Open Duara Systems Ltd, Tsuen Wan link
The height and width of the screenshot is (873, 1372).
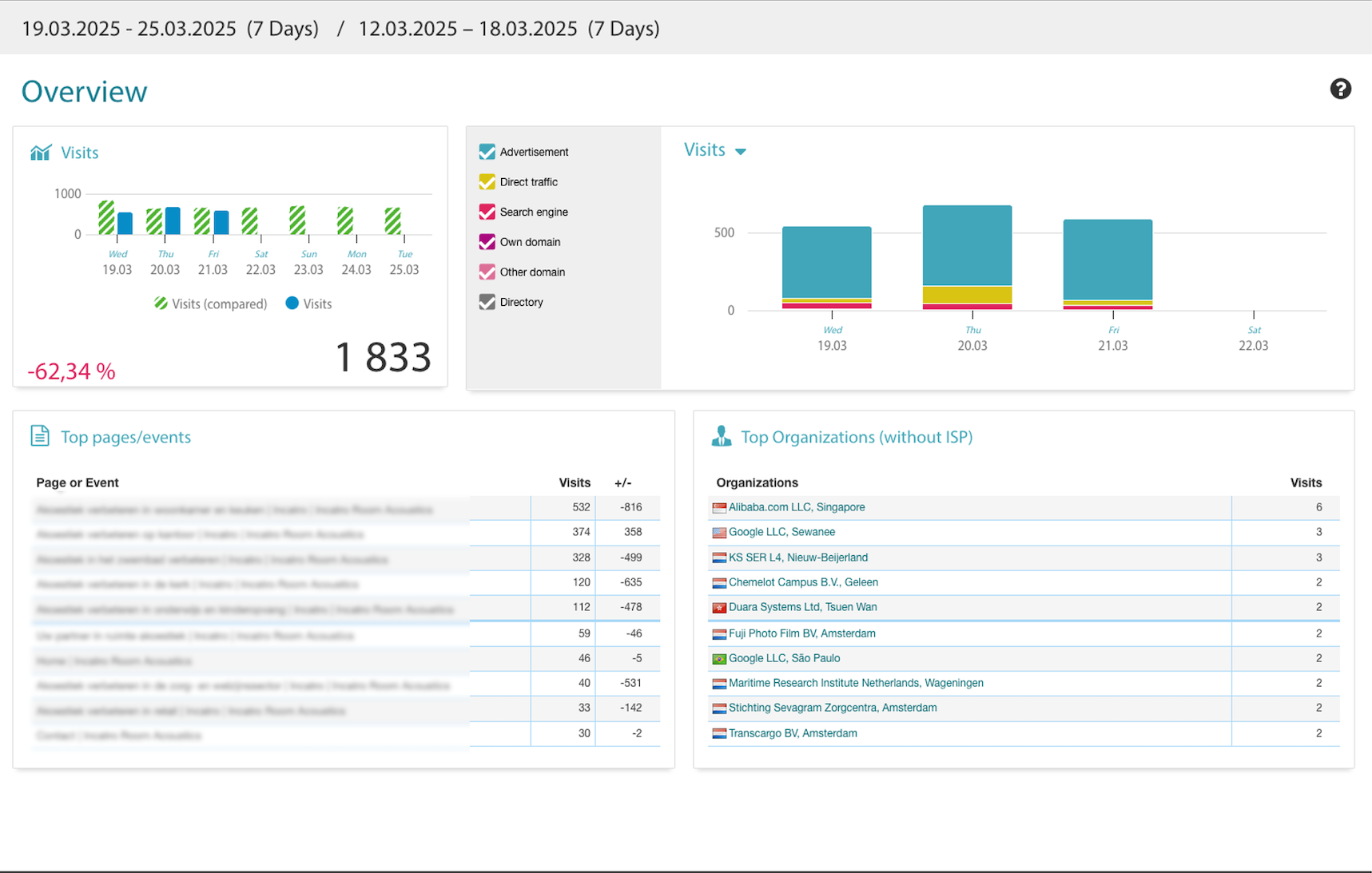tap(803, 607)
